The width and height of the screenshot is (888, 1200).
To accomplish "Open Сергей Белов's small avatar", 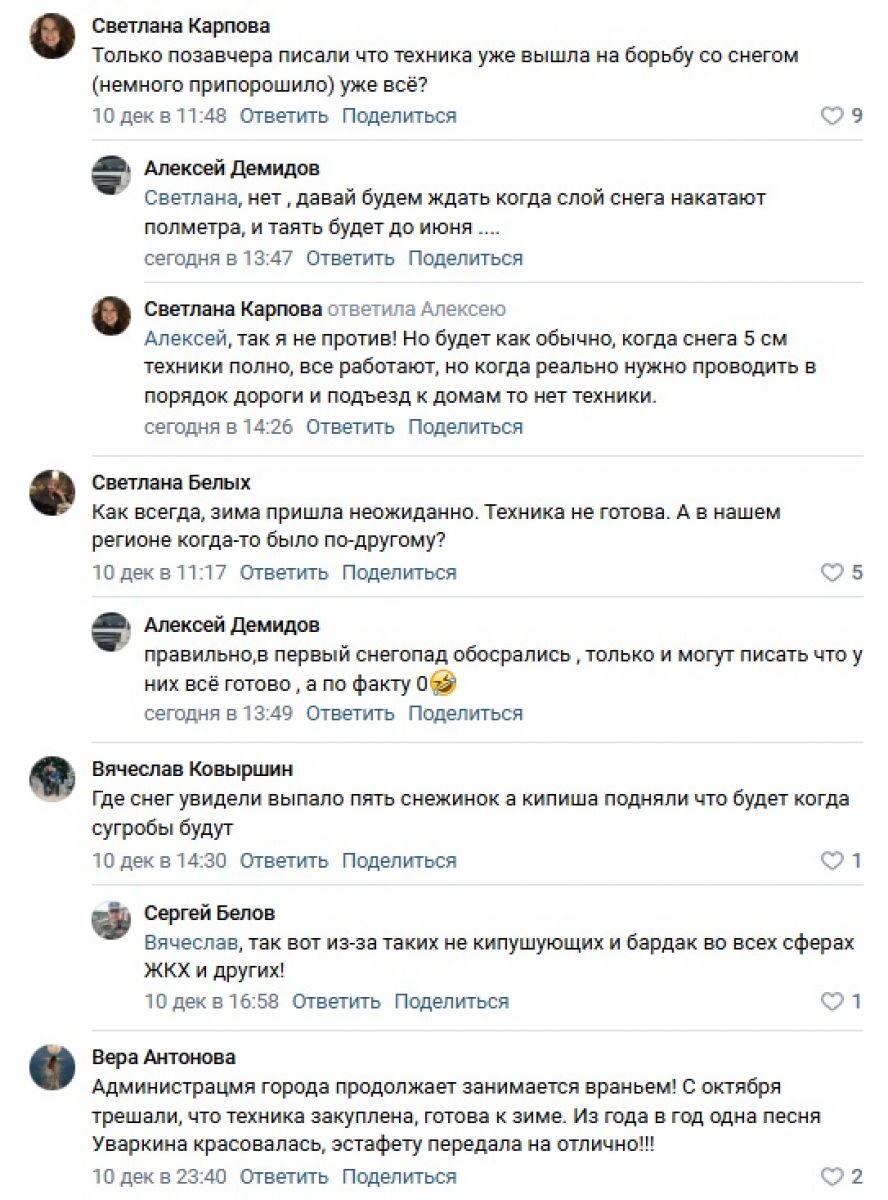I will 111,921.
